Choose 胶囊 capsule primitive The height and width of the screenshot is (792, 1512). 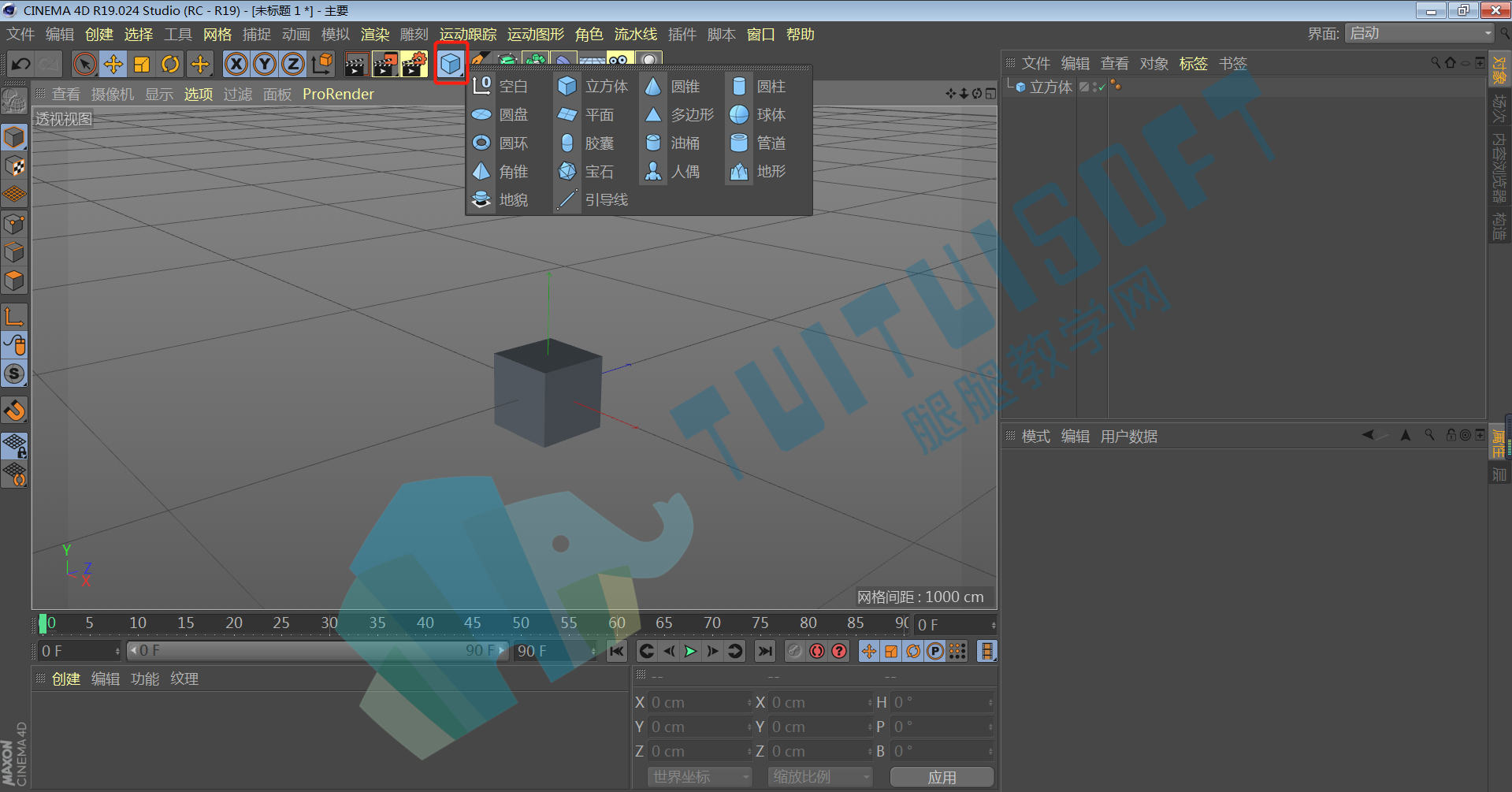pos(586,143)
